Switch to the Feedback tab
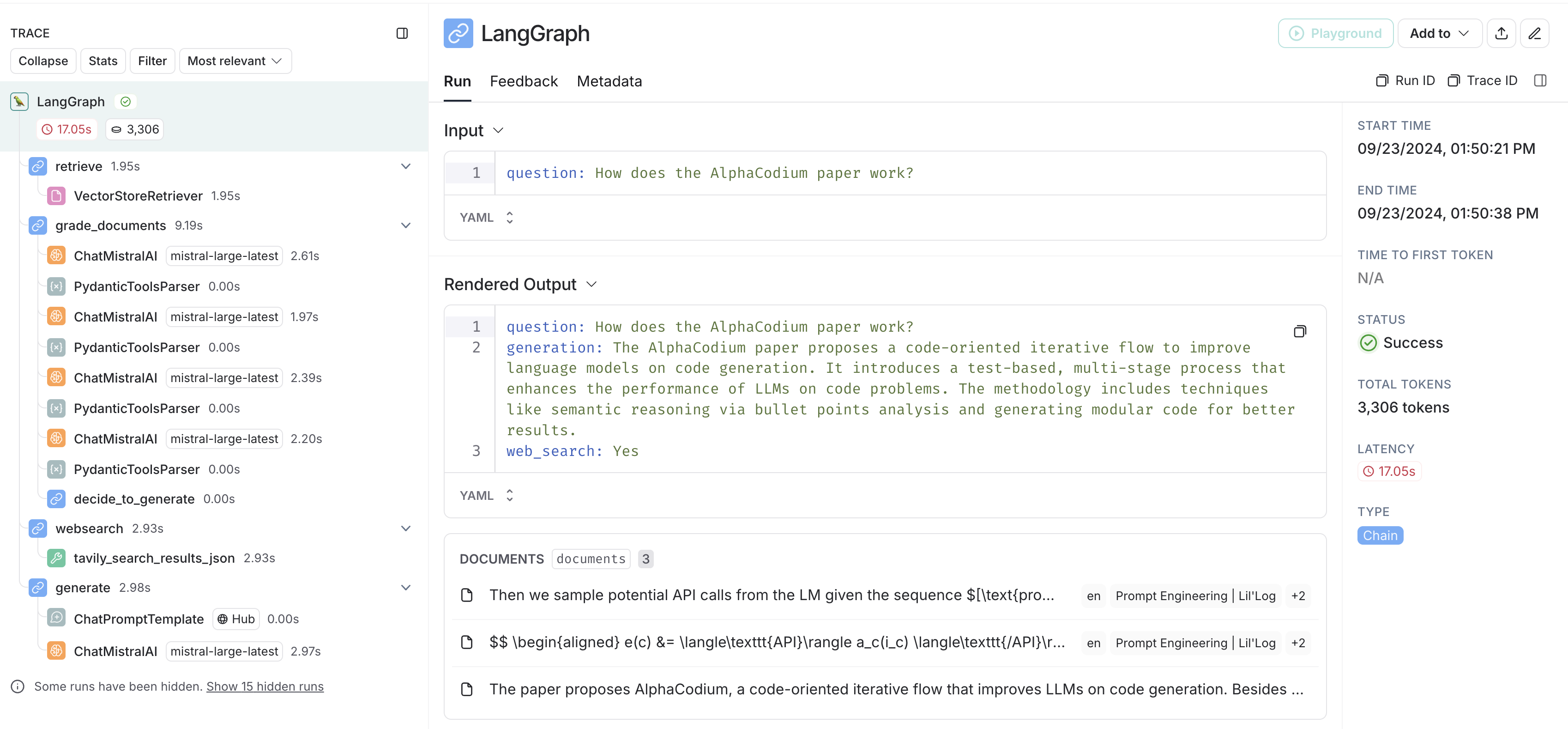This screenshot has width=1568, height=729. tap(524, 81)
